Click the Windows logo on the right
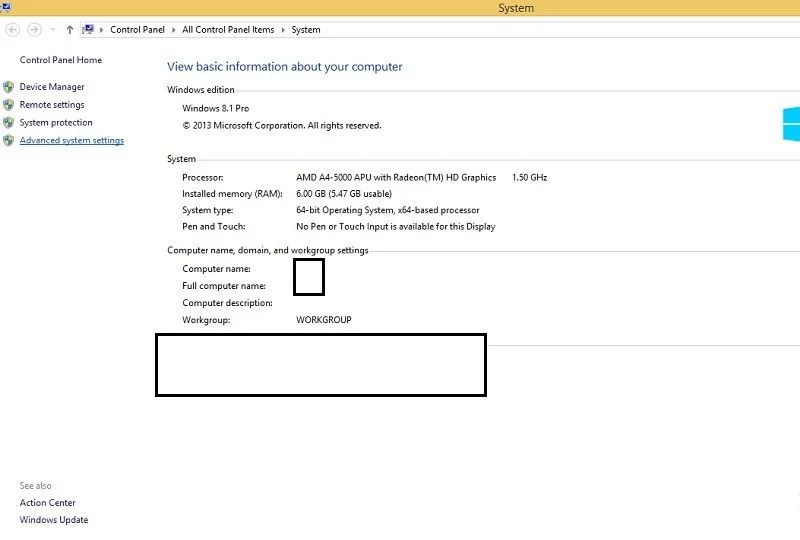800x540 pixels. pyautogui.click(x=791, y=124)
